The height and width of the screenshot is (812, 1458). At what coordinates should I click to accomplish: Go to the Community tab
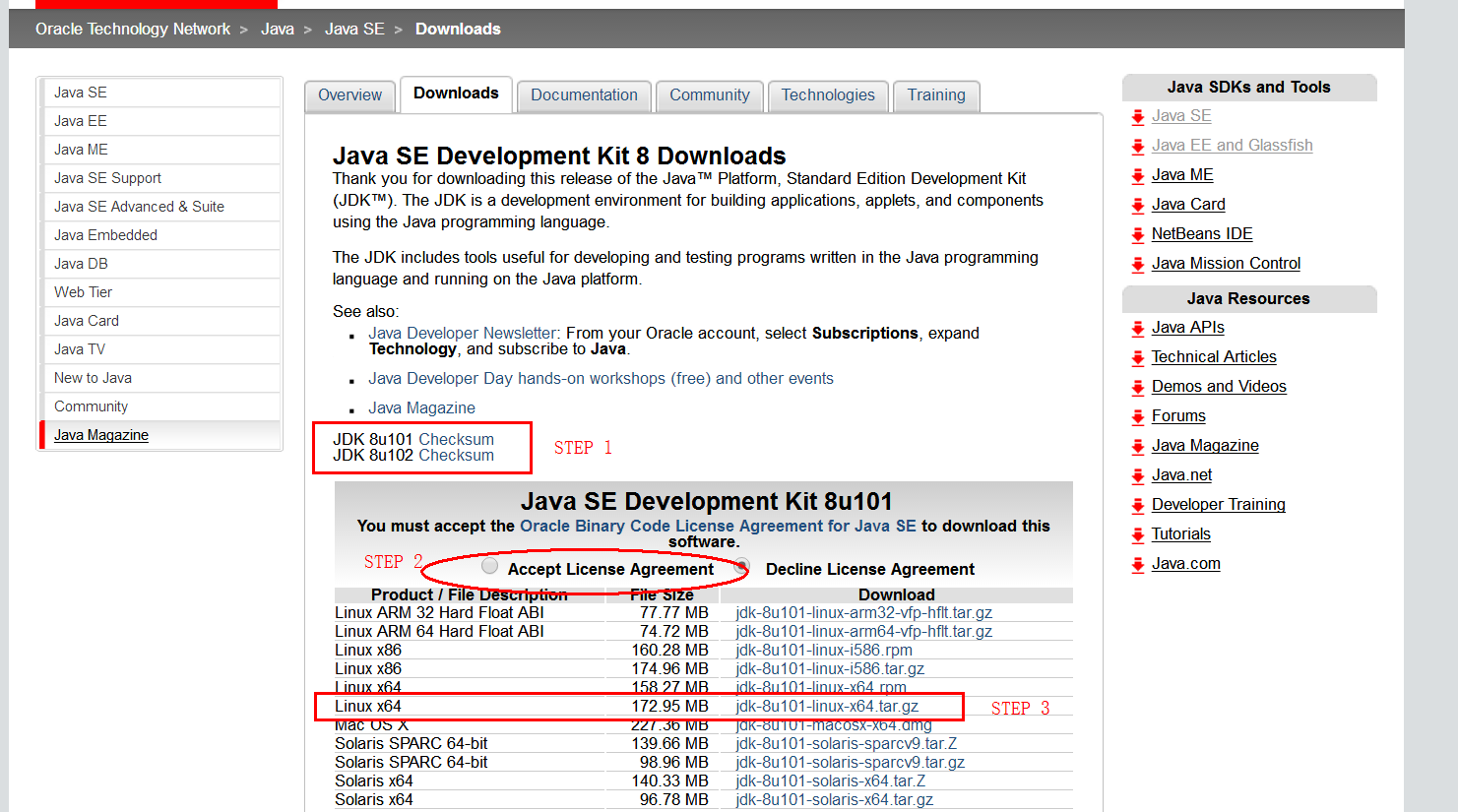(x=709, y=95)
